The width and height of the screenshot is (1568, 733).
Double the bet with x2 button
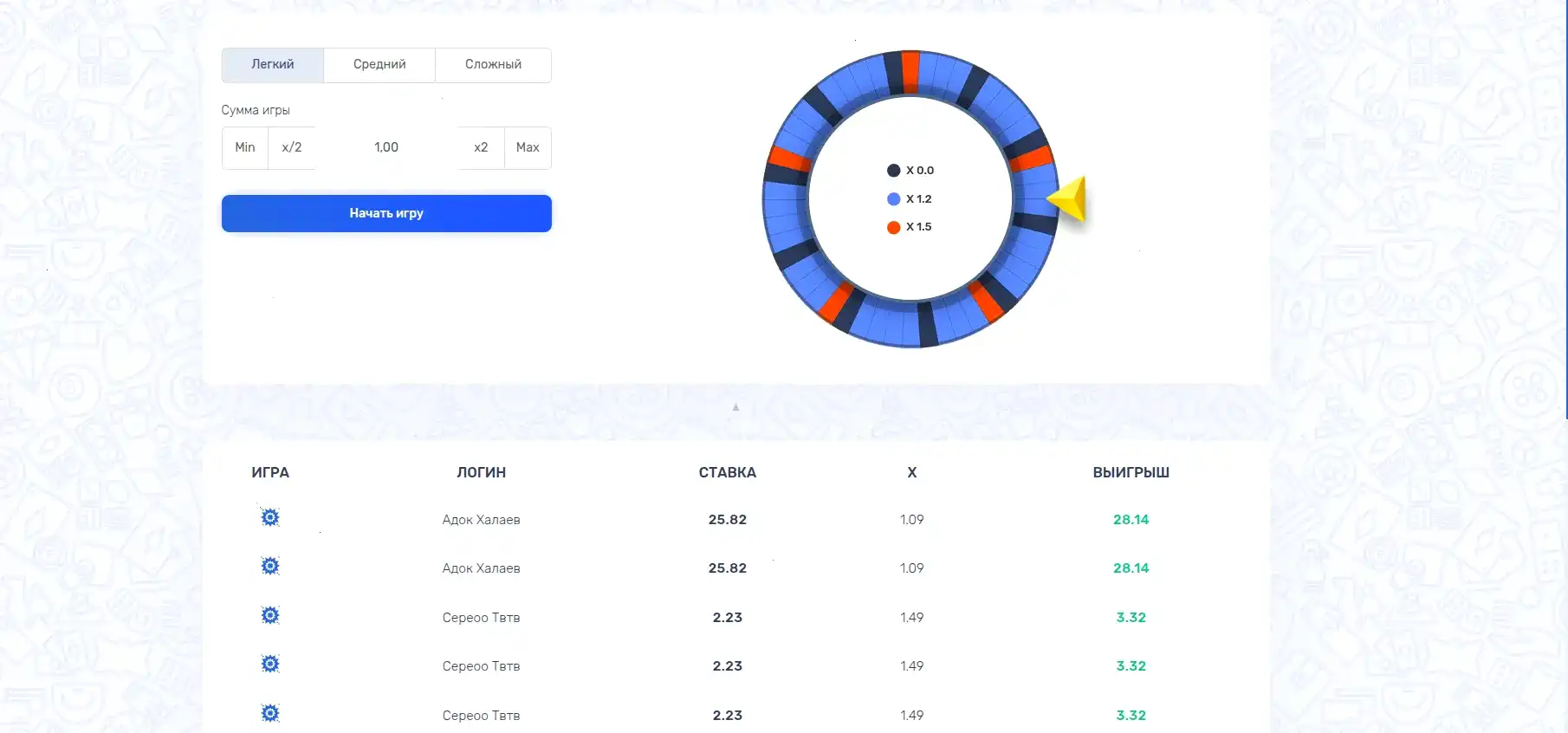click(481, 148)
